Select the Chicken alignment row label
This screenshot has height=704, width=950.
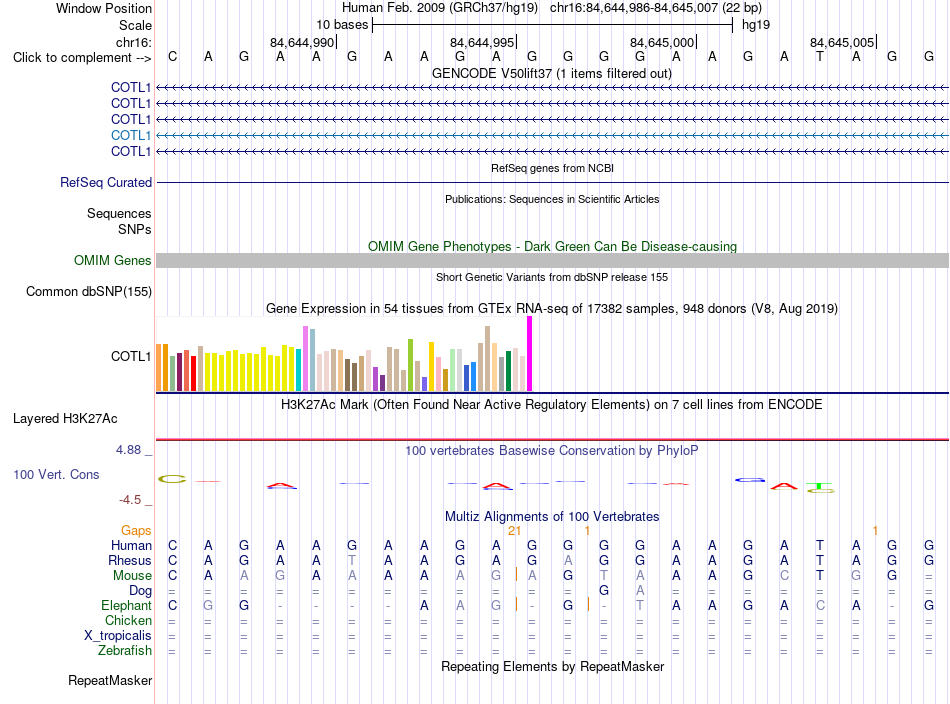pos(128,620)
